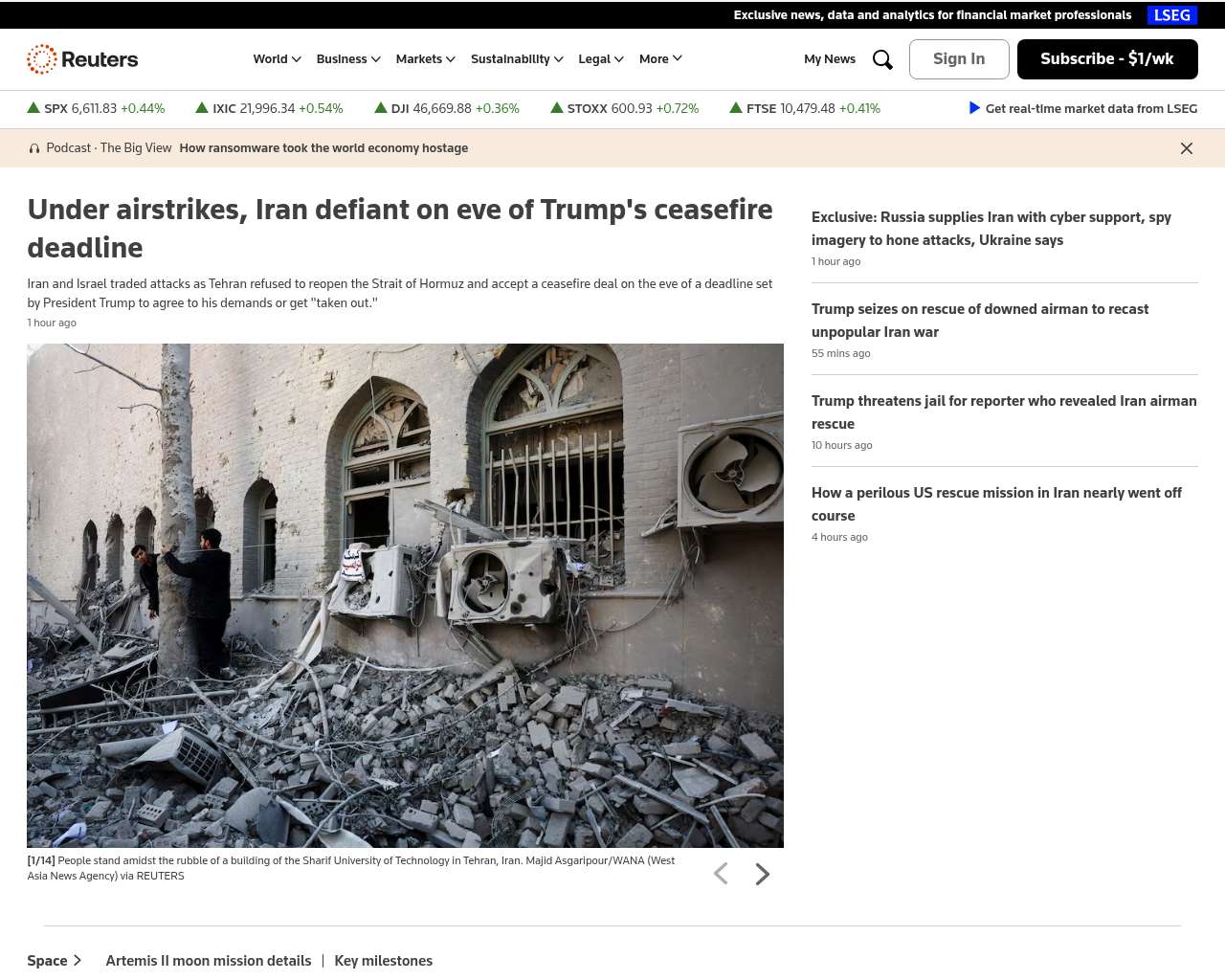This screenshot has height=980, width=1225.
Task: Go to next gallery photo arrow
Action: pyautogui.click(x=762, y=874)
